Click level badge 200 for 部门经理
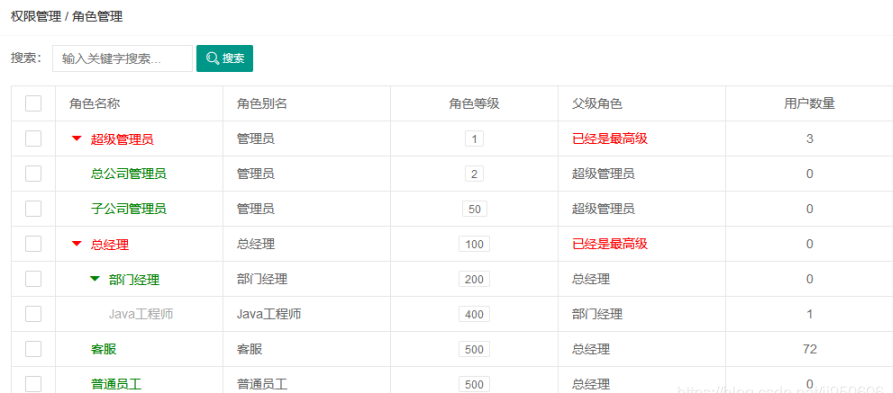 (x=474, y=279)
